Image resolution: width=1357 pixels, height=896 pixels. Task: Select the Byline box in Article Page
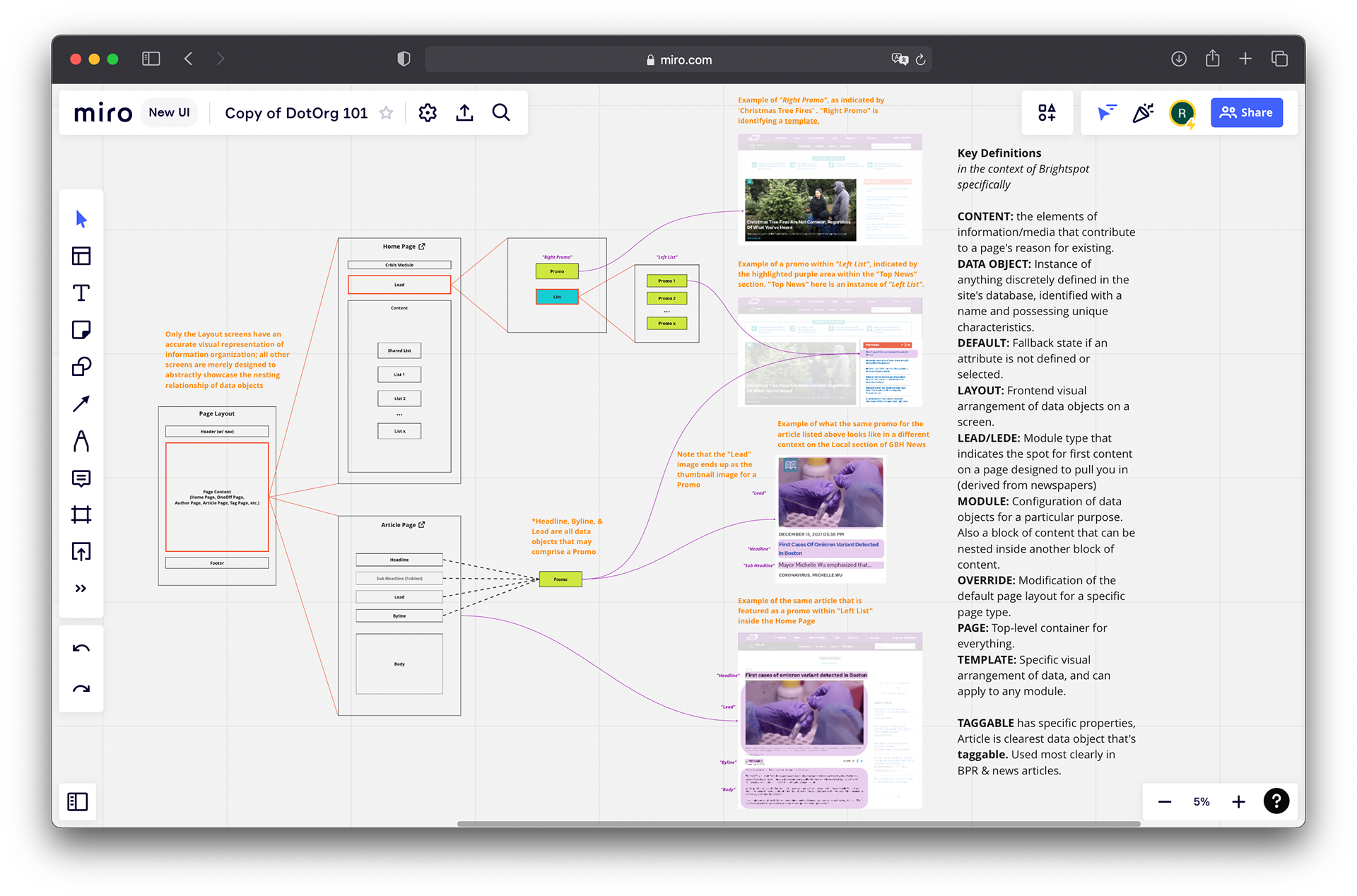[399, 616]
